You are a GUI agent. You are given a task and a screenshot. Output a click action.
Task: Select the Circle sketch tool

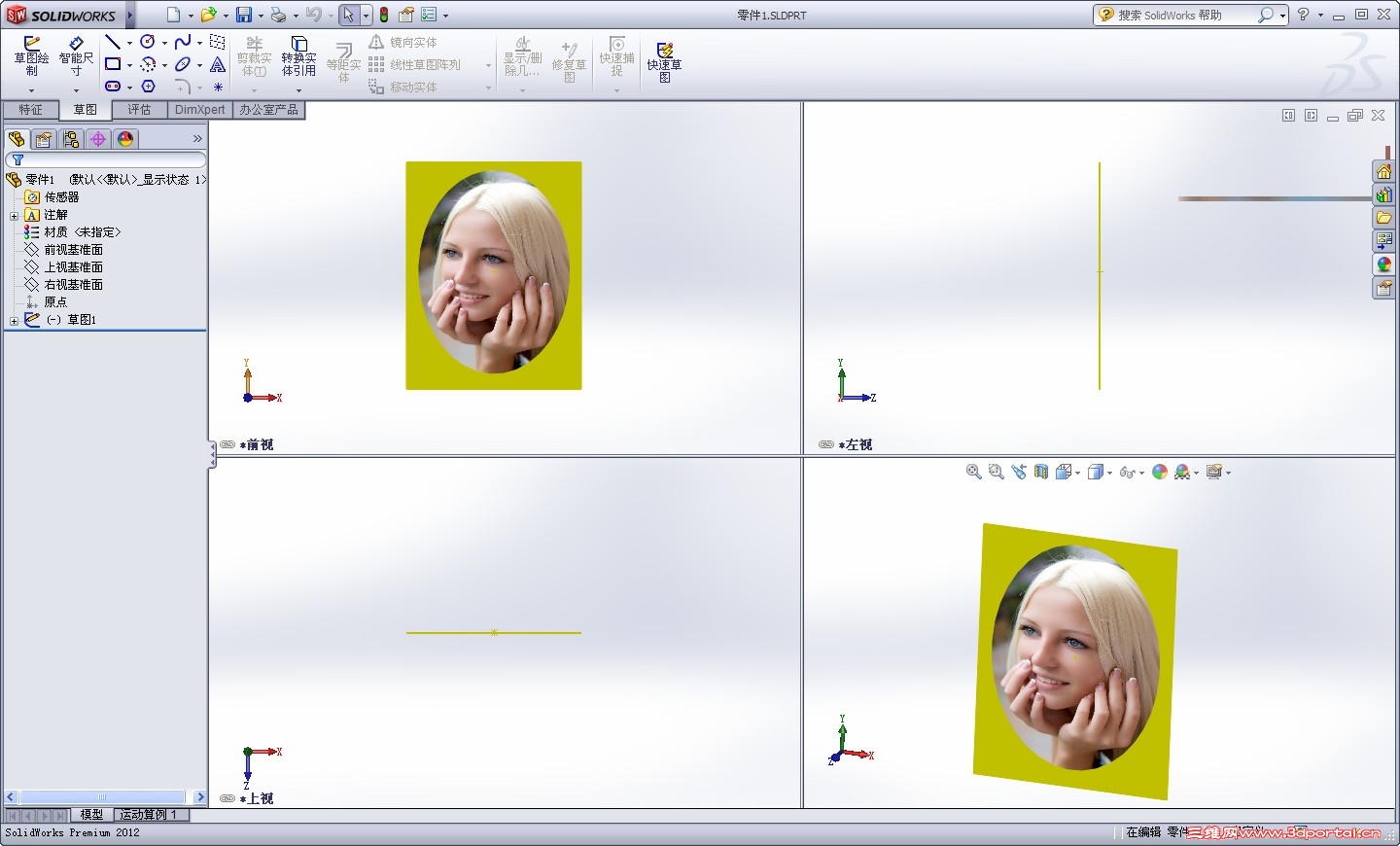coord(148,42)
